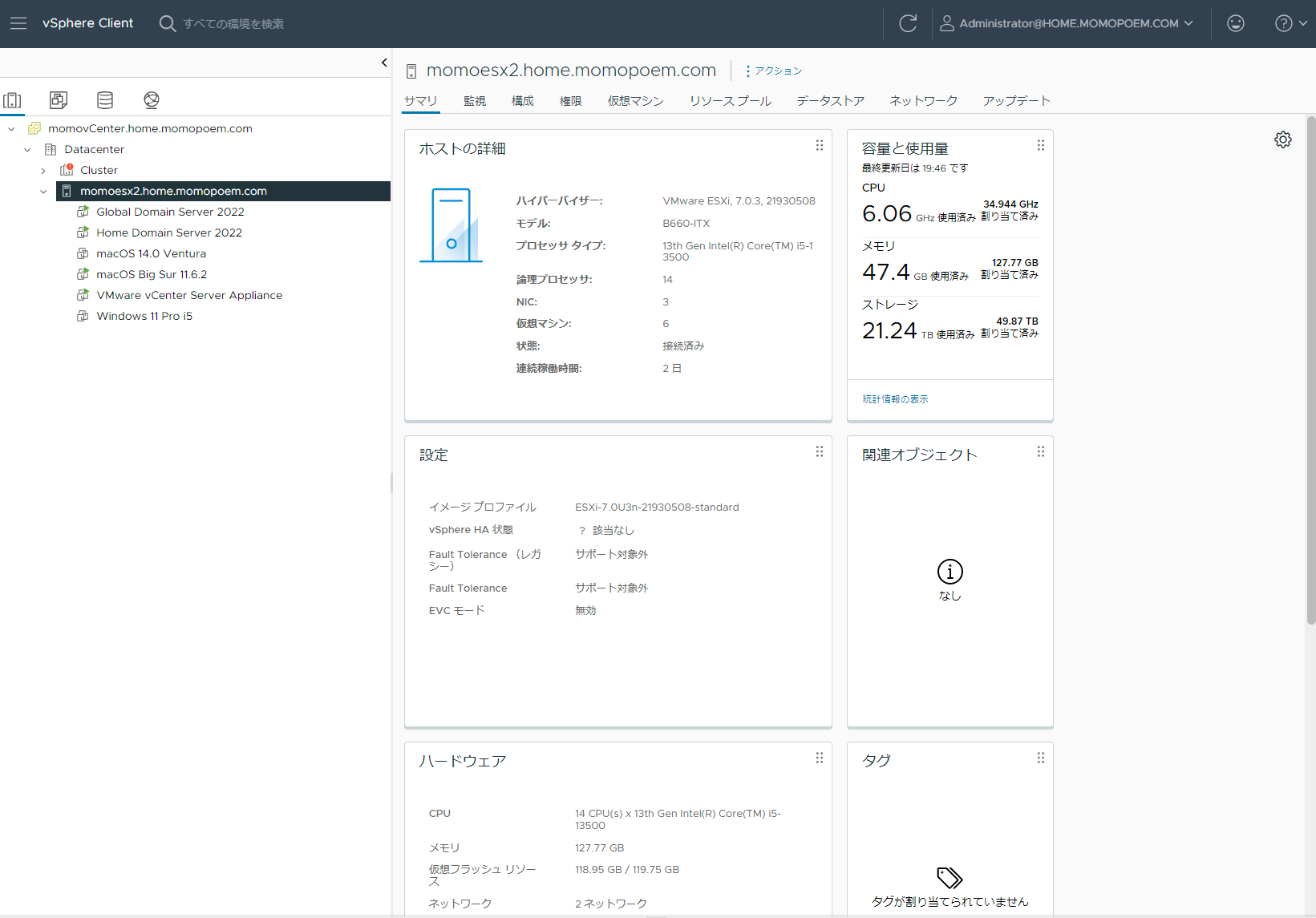Open the feedback smiley icon
This screenshot has height=918, width=1316.
(x=1236, y=23)
